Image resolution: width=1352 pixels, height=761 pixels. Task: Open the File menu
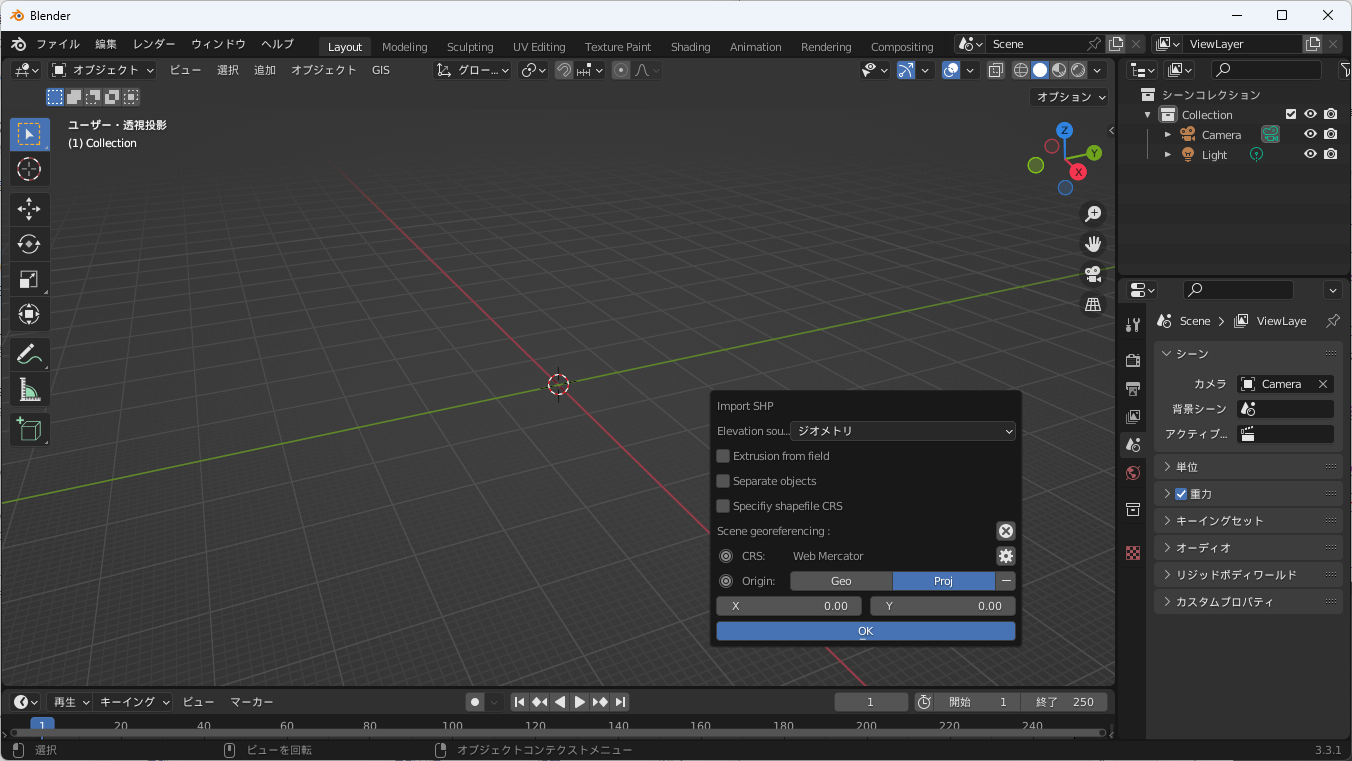click(x=58, y=45)
